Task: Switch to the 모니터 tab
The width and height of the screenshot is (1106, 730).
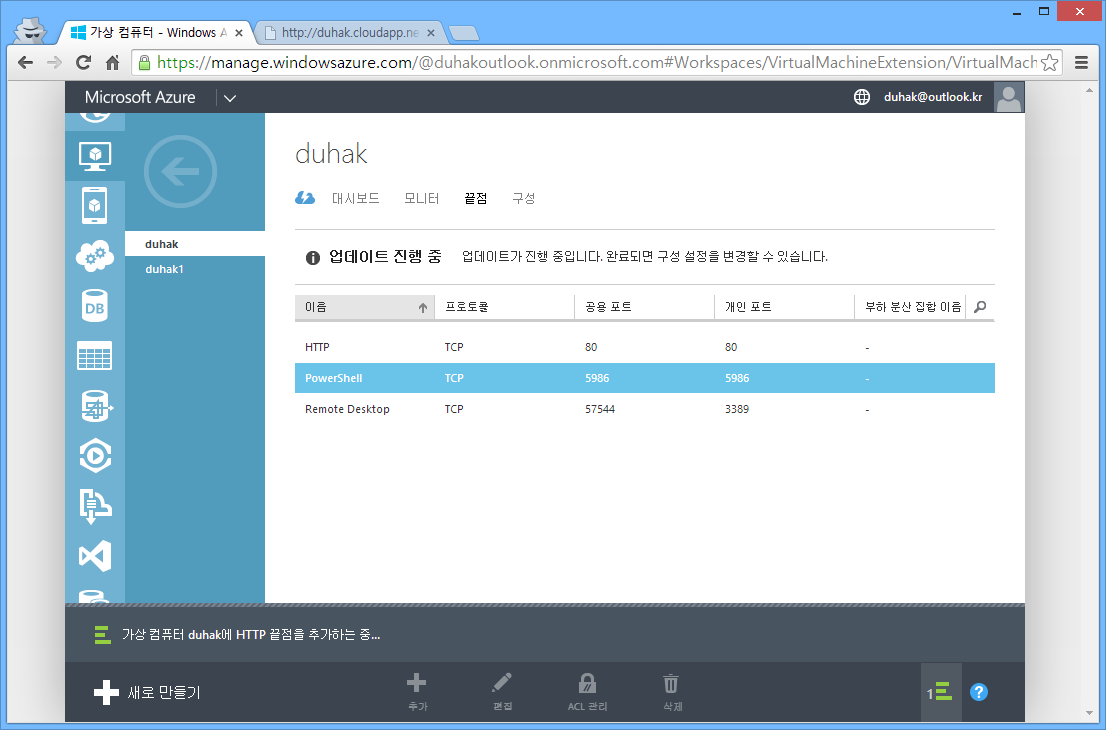Action: tap(422, 198)
